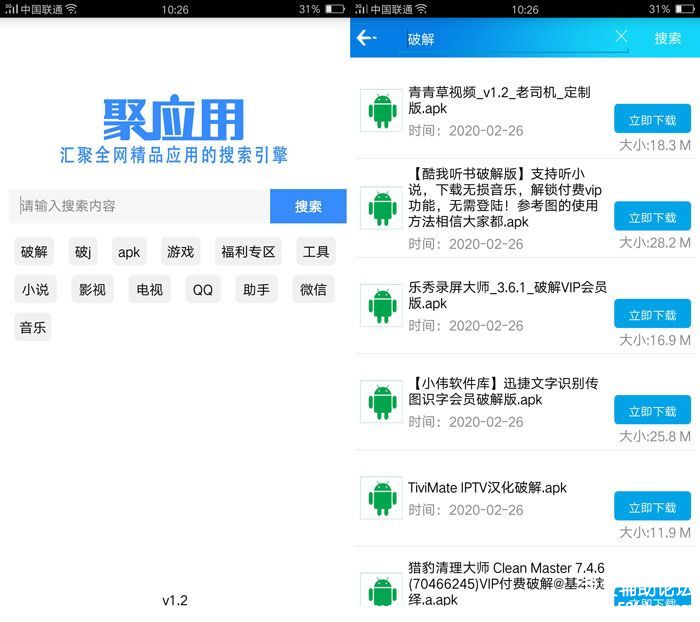Image resolution: width=700 pixels, height=622 pixels.
Task: Download 迅捷文字识别 with 立即下载
Action: 652,410
